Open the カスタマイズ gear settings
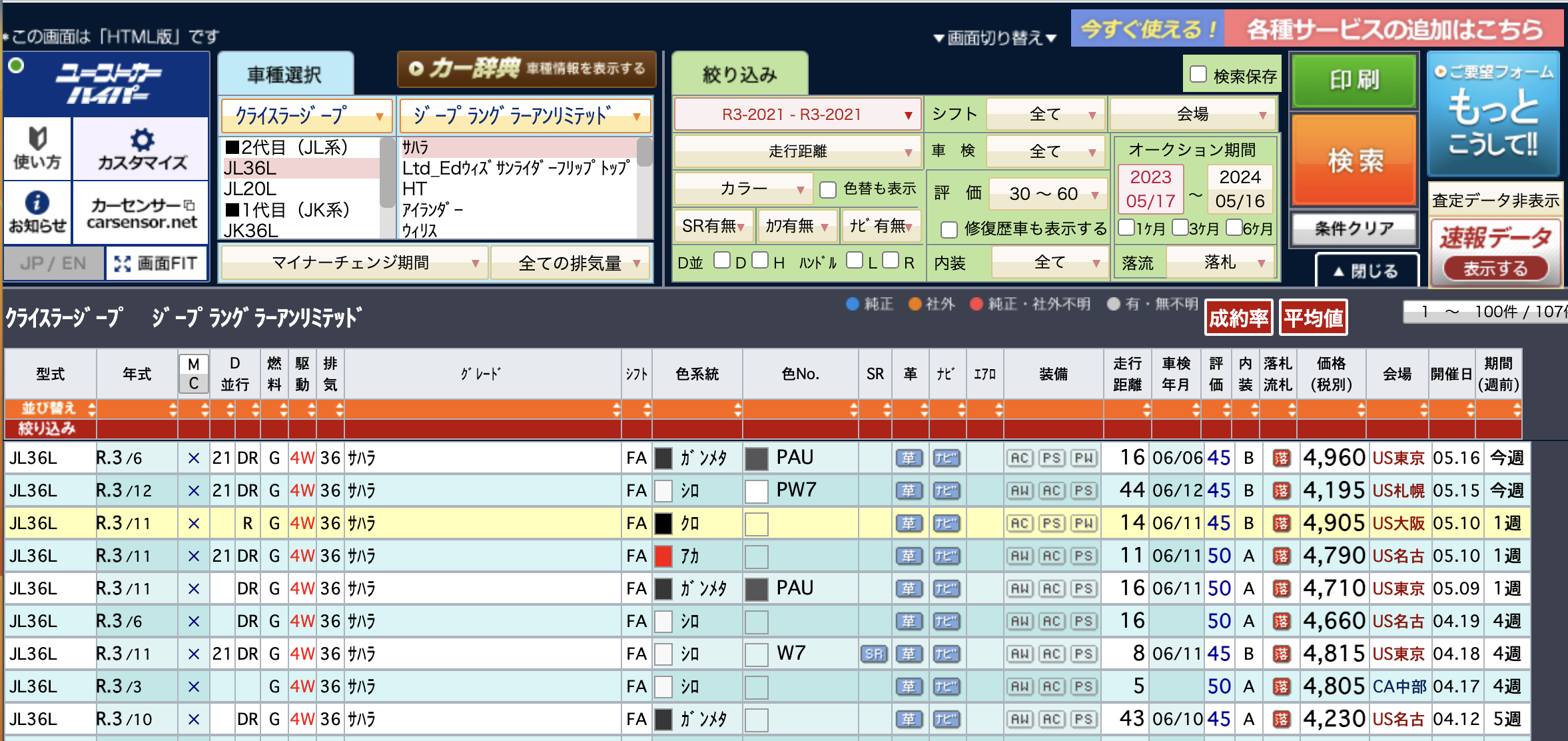 141,148
